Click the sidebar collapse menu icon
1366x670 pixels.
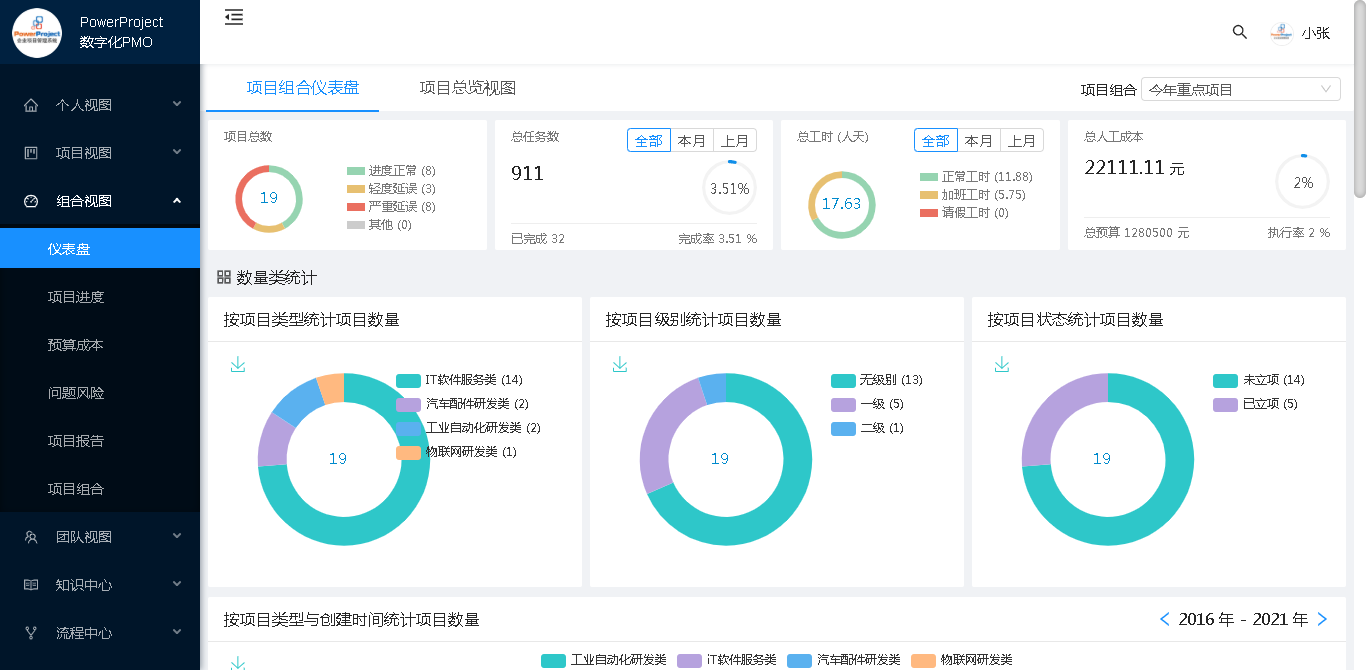pyautogui.click(x=234, y=17)
